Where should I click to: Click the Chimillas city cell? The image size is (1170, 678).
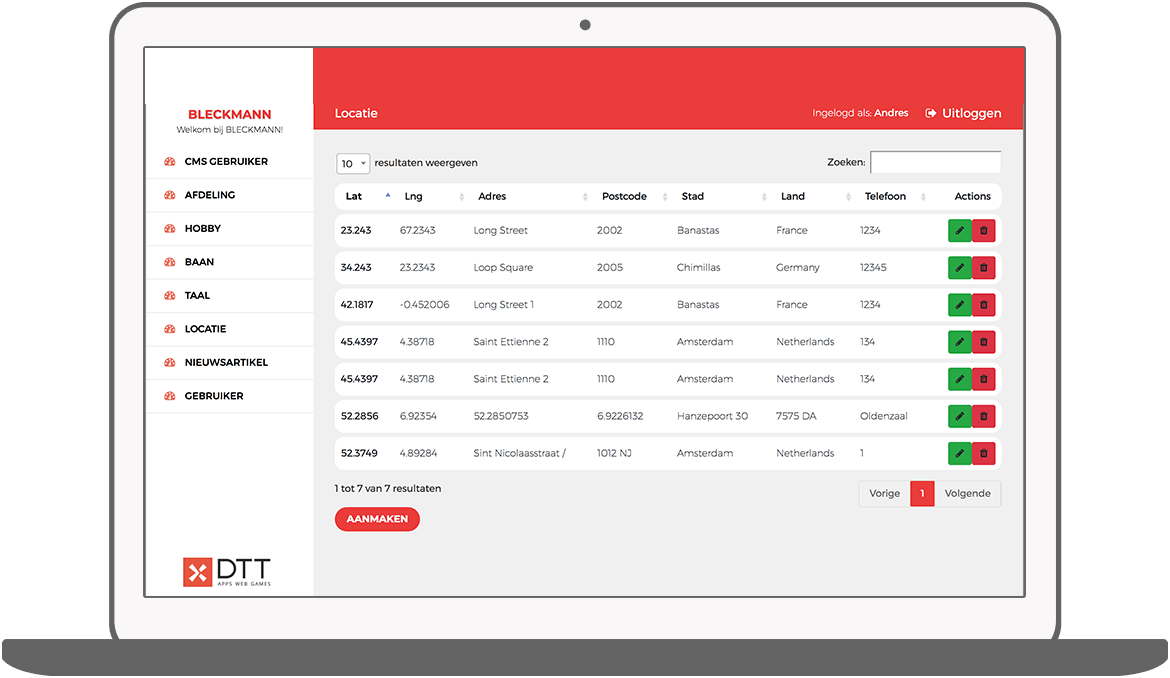[698, 268]
